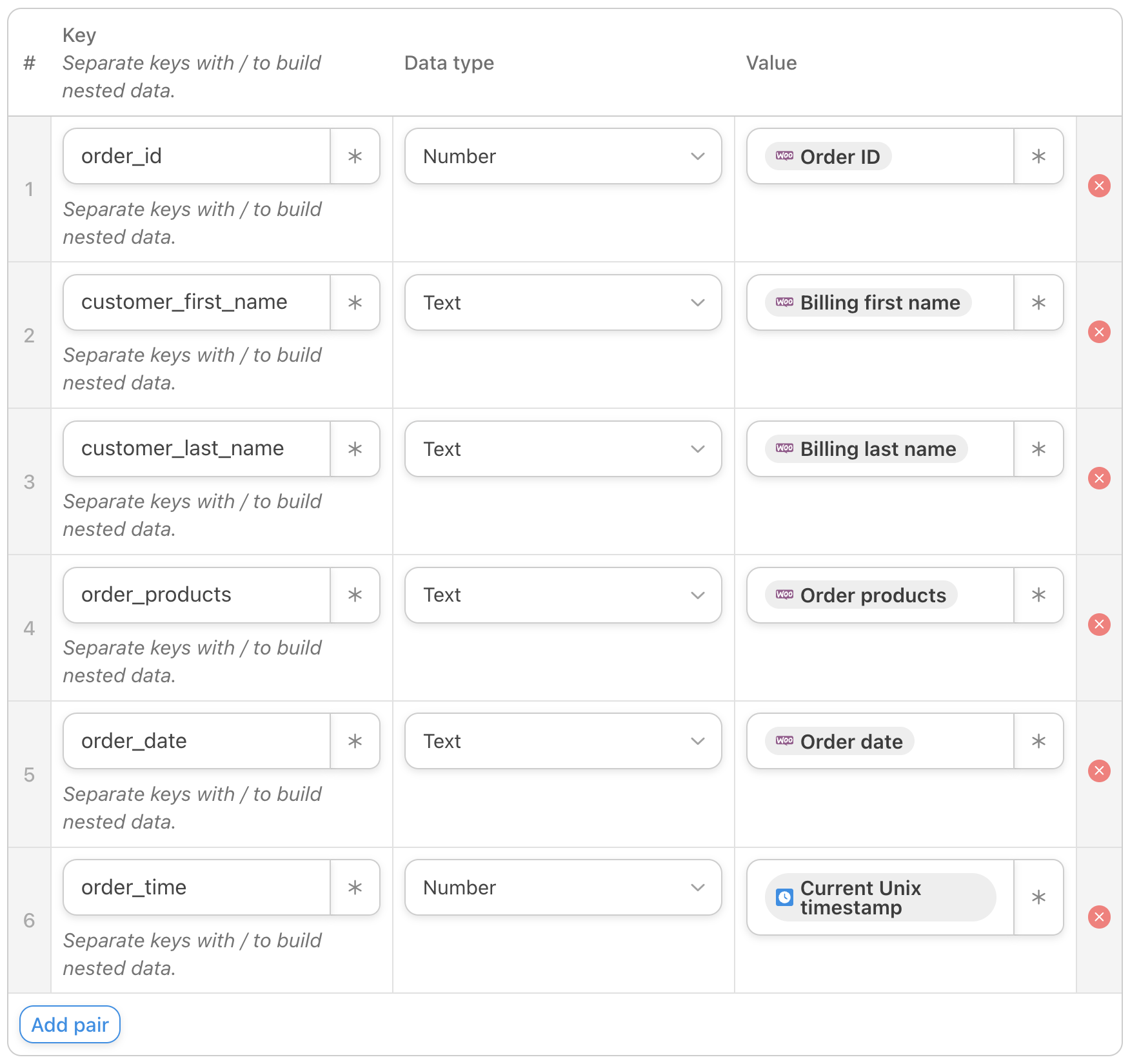Click the order_date key input field
Screen dimensions: 1130x1064
(197, 741)
